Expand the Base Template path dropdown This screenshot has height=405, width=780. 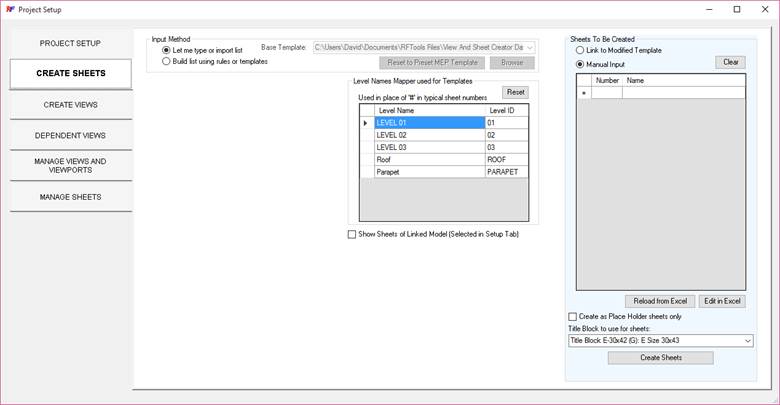click(x=530, y=47)
